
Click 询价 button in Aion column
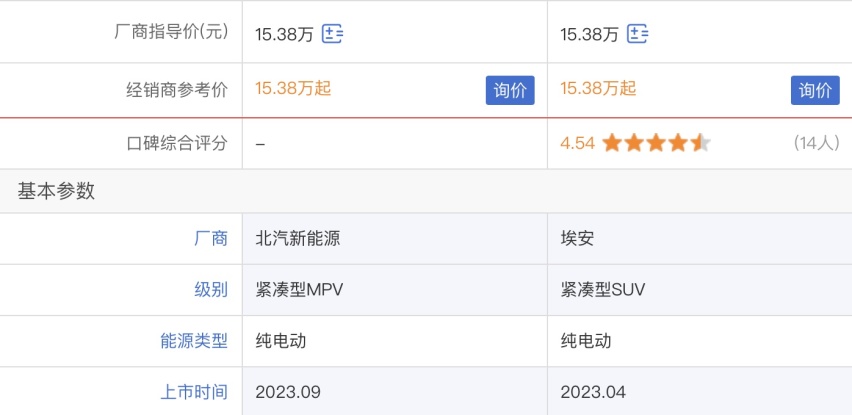(x=815, y=90)
